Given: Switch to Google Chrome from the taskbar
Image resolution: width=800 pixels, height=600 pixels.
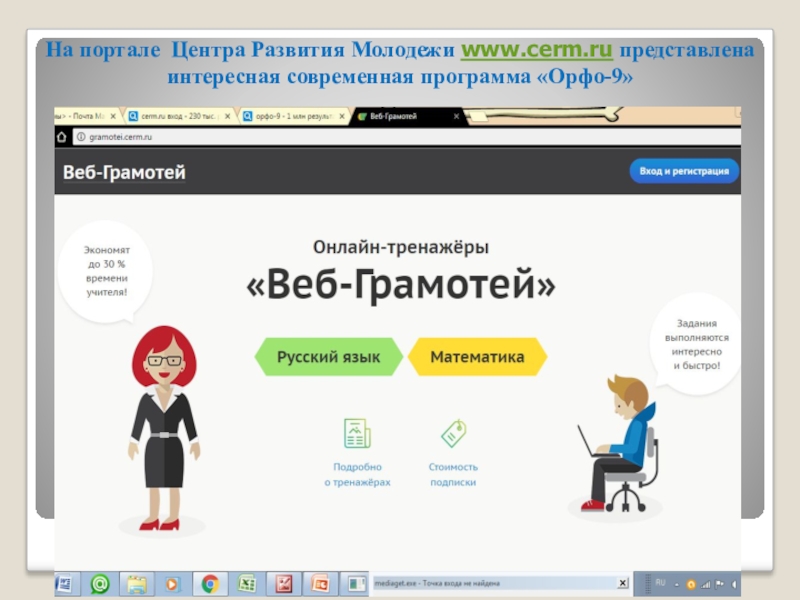Looking at the screenshot, I should [210, 584].
